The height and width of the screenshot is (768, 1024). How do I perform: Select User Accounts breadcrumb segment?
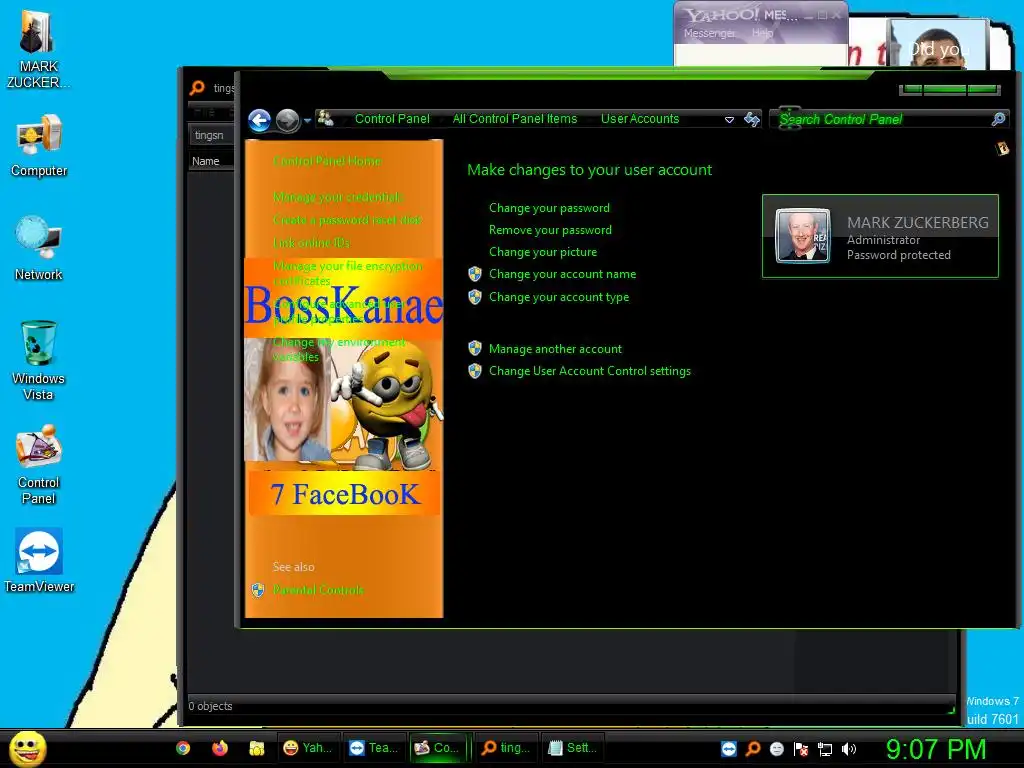tap(640, 119)
